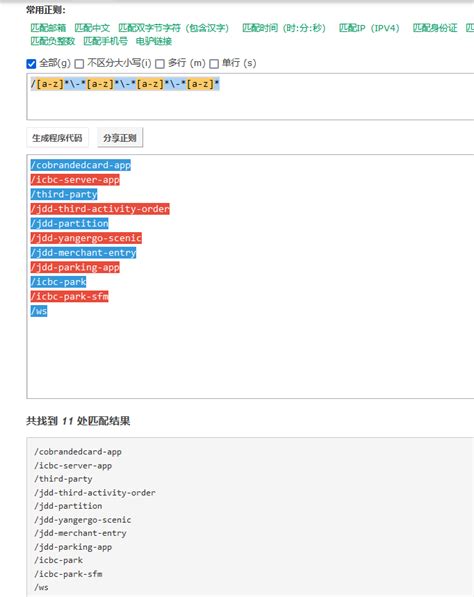Enable the 单行 (s) single-line checkbox
This screenshot has width=474, height=597.
[x=214, y=64]
